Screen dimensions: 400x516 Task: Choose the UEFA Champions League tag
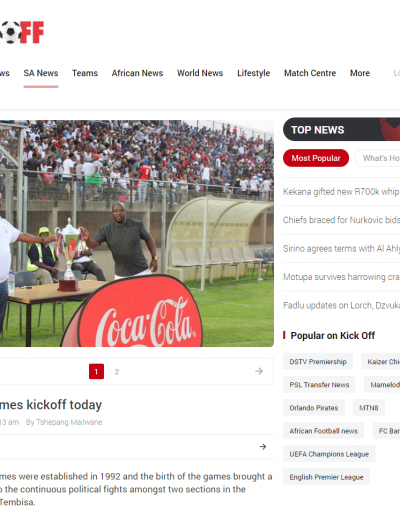click(x=329, y=454)
